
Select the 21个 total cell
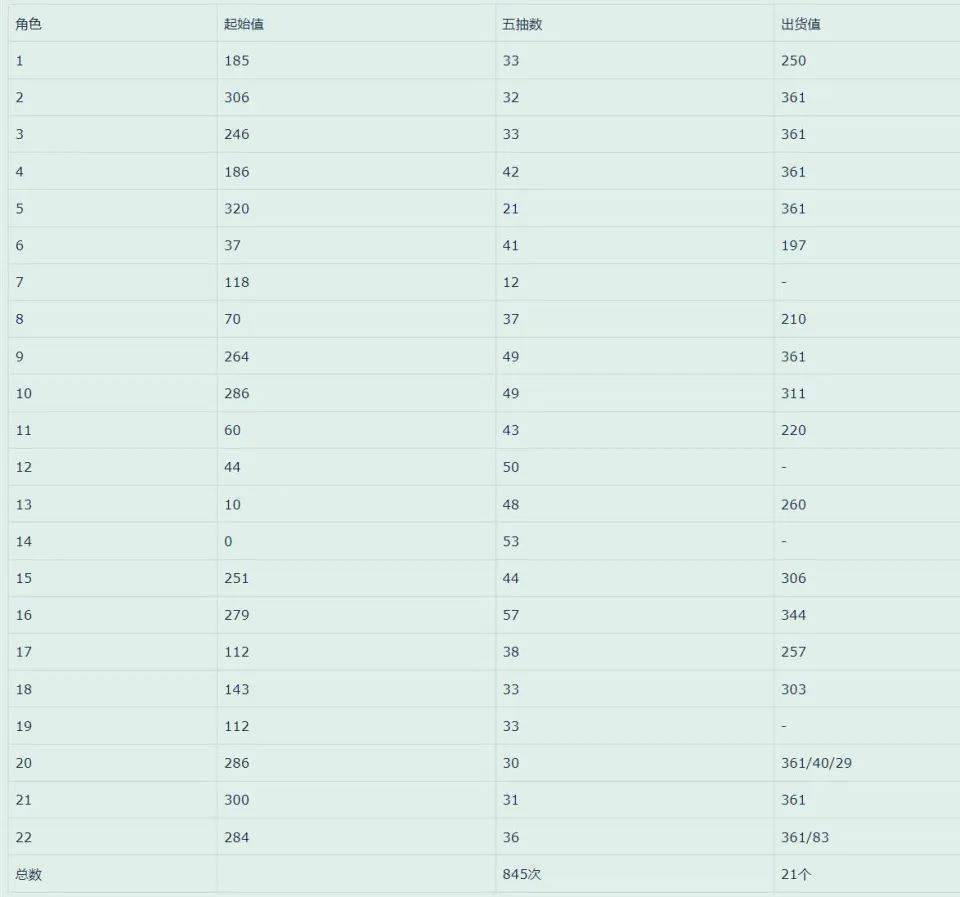click(x=796, y=874)
